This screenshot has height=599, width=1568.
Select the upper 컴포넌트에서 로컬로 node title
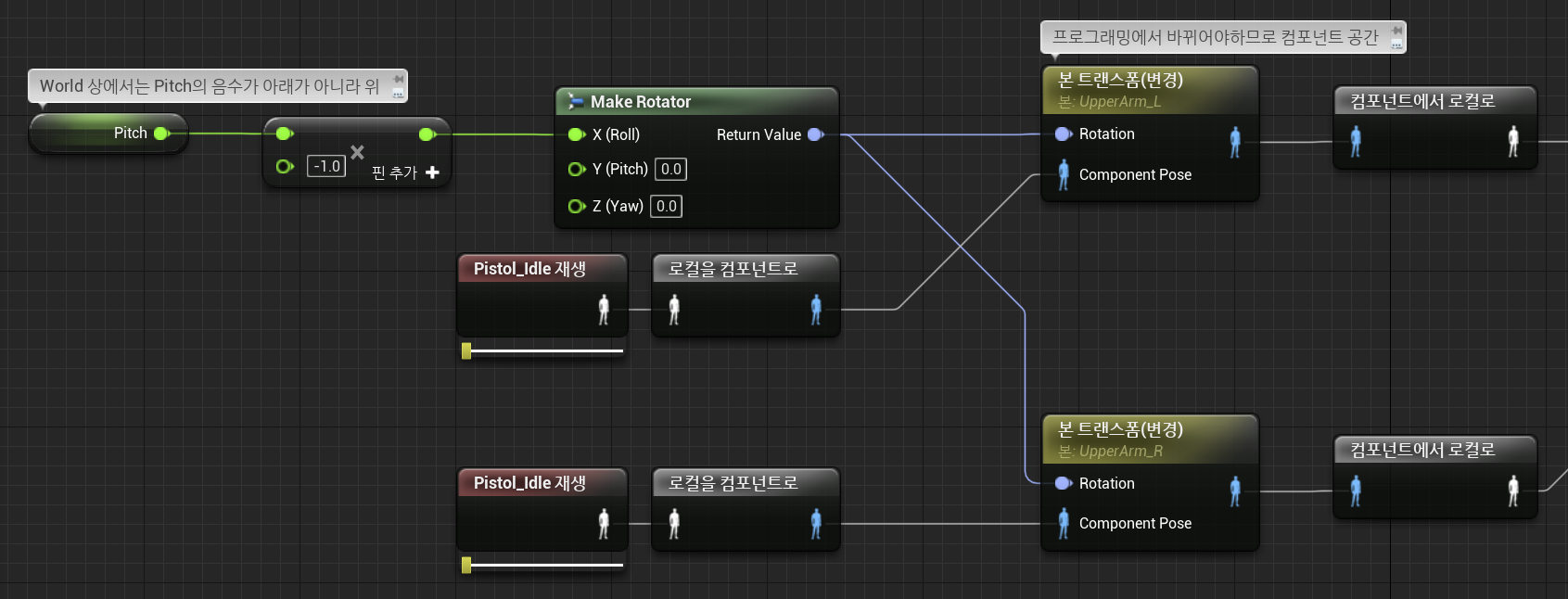coord(1422,101)
